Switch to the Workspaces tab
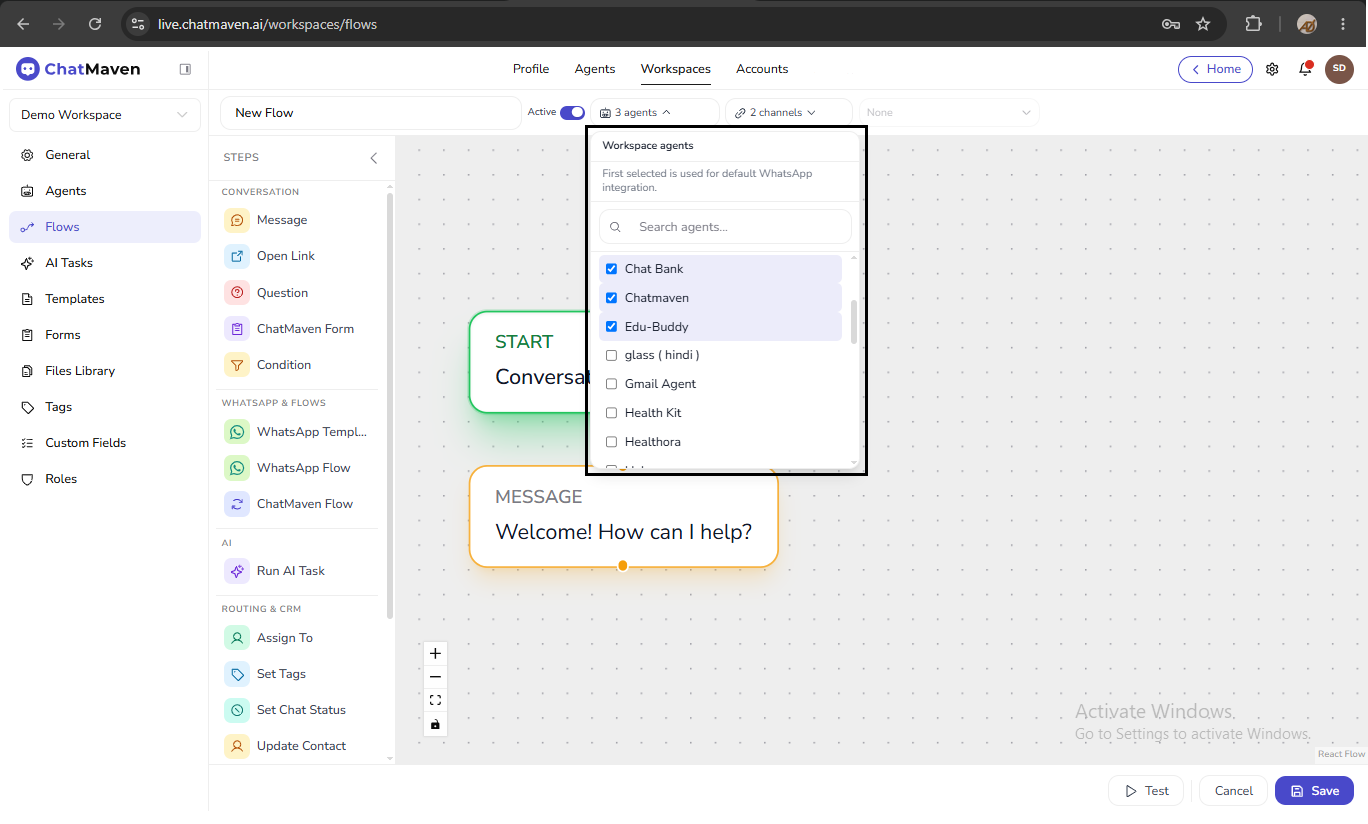 [676, 69]
